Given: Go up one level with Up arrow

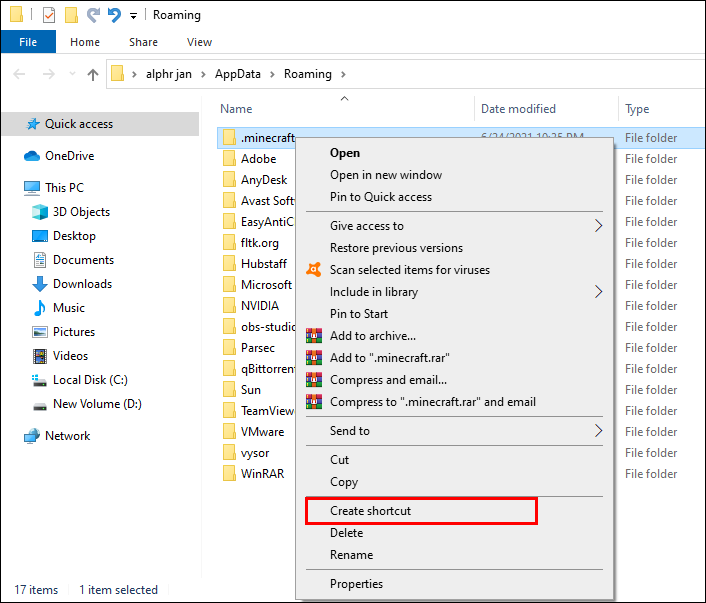Looking at the screenshot, I should [x=93, y=74].
